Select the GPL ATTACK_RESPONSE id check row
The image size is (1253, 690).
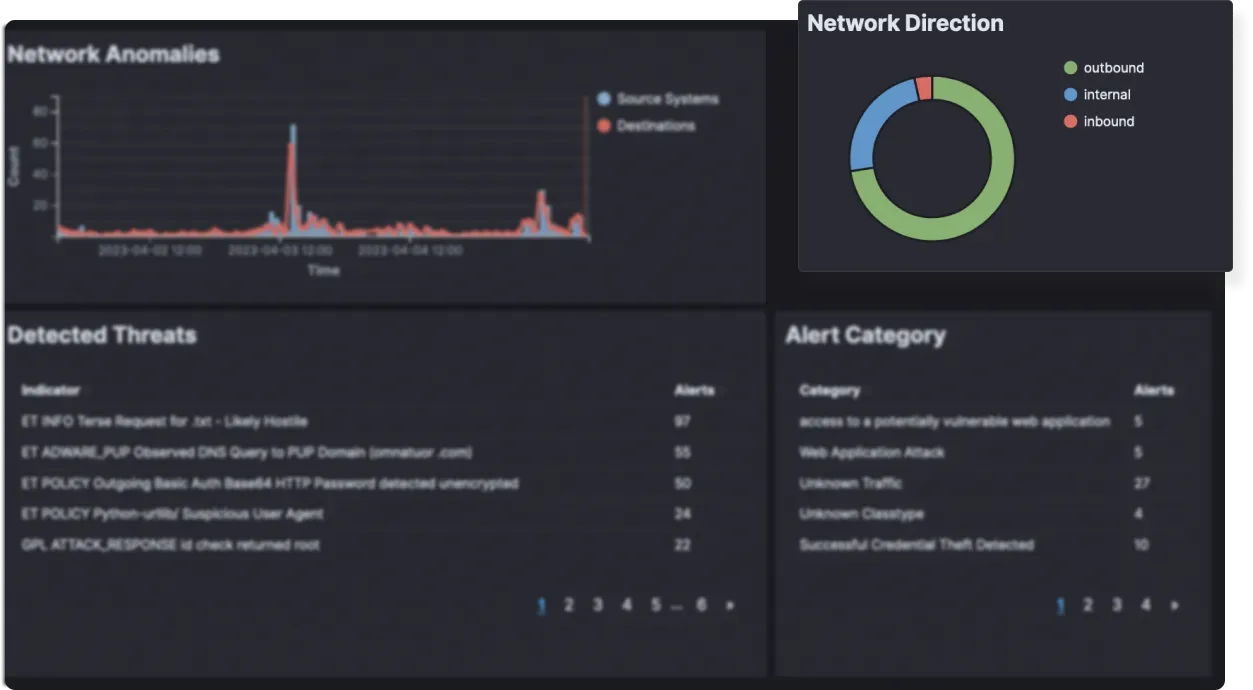[170, 545]
